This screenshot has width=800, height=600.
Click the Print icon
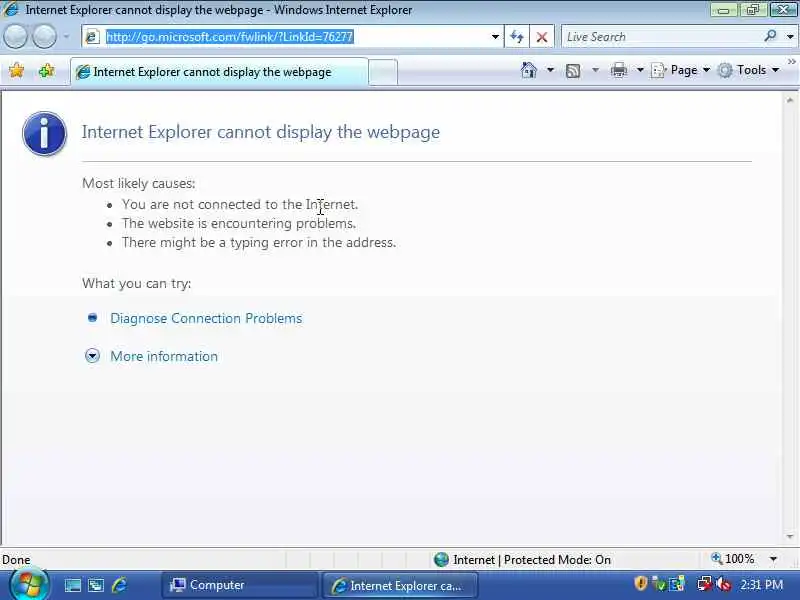[x=618, y=70]
